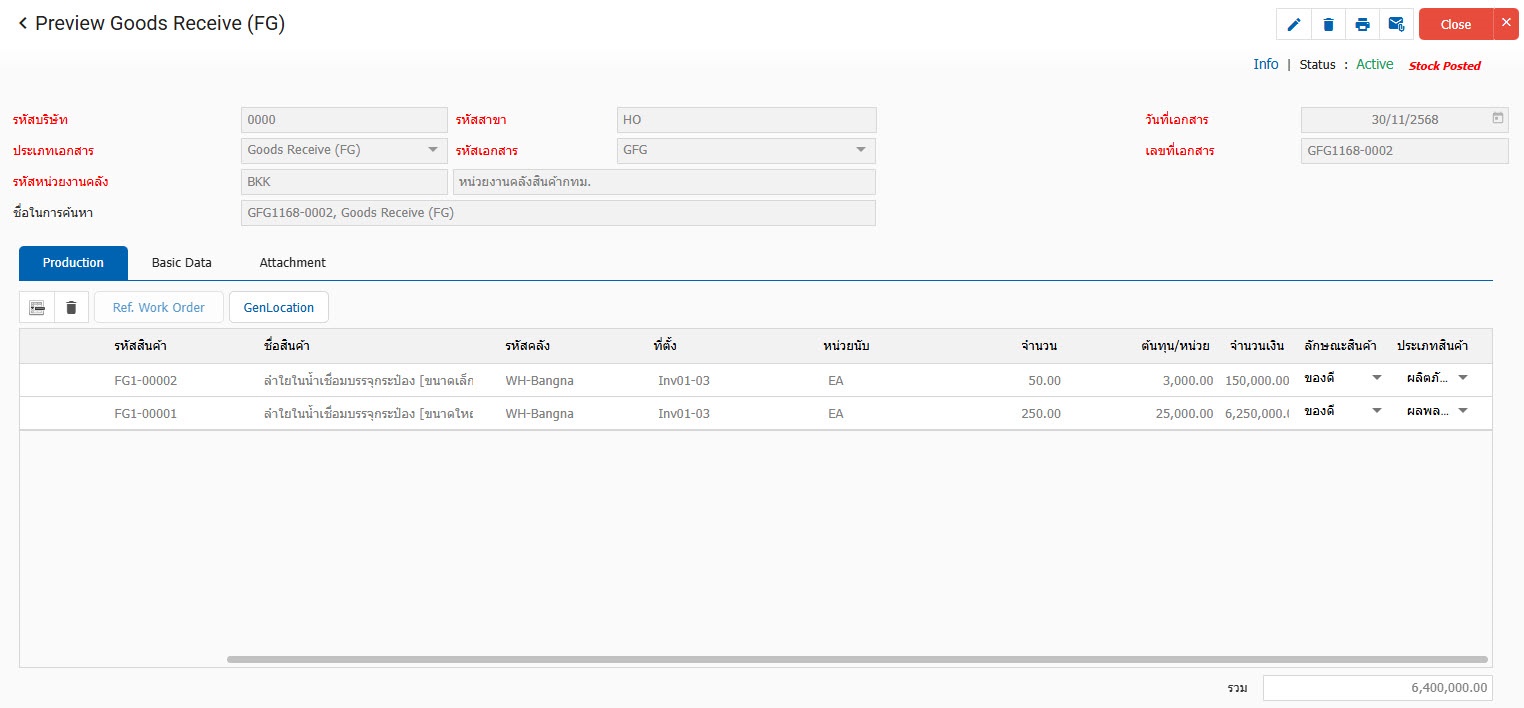
Task: Click the horizontal scrollbar below the grid
Action: point(856,659)
